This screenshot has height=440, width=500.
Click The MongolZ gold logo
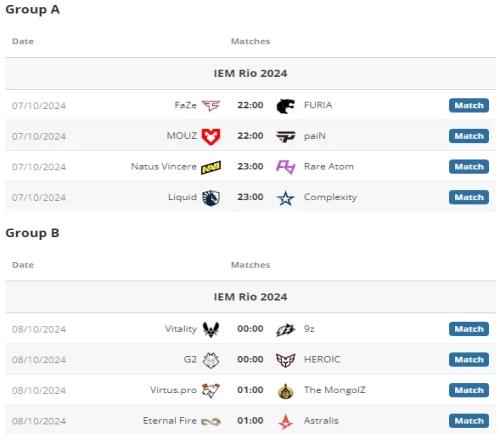pos(286,391)
